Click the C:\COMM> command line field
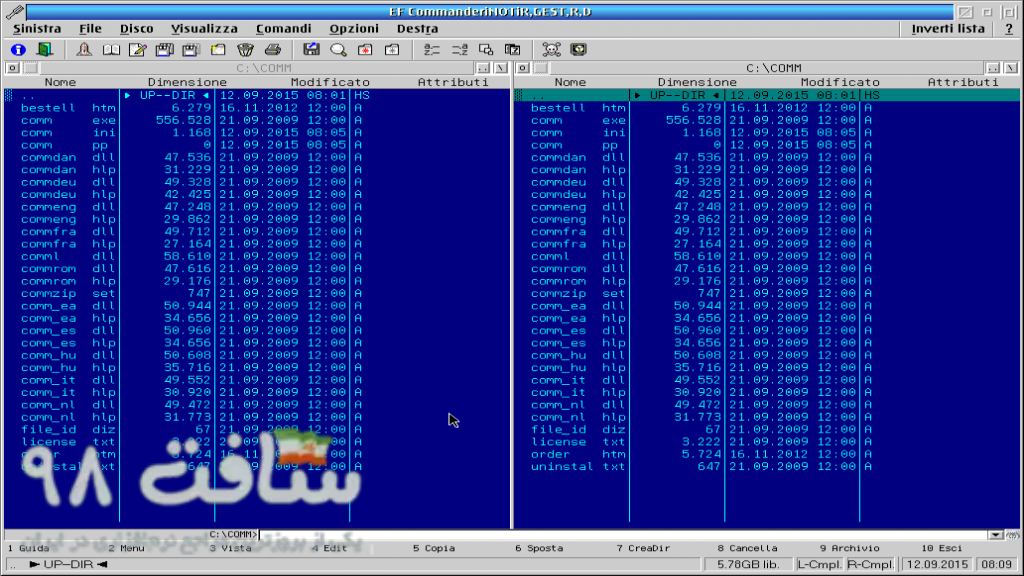The width and height of the screenshot is (1024, 576). click(624, 535)
